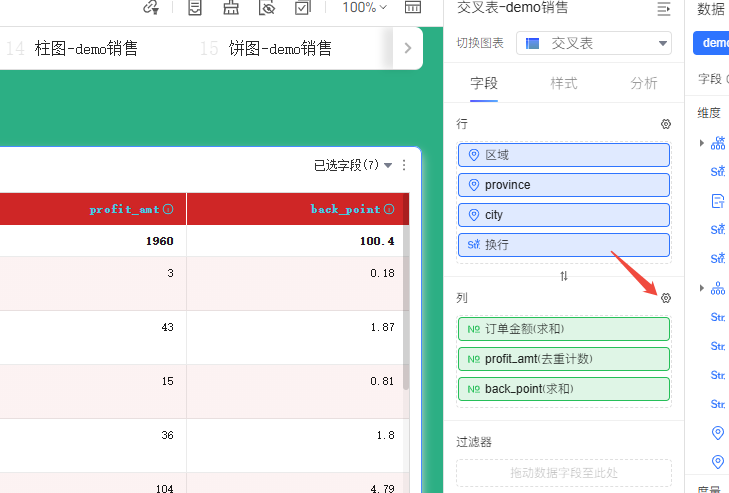
Task: Click the swap rows and columns icon
Action: (x=564, y=276)
